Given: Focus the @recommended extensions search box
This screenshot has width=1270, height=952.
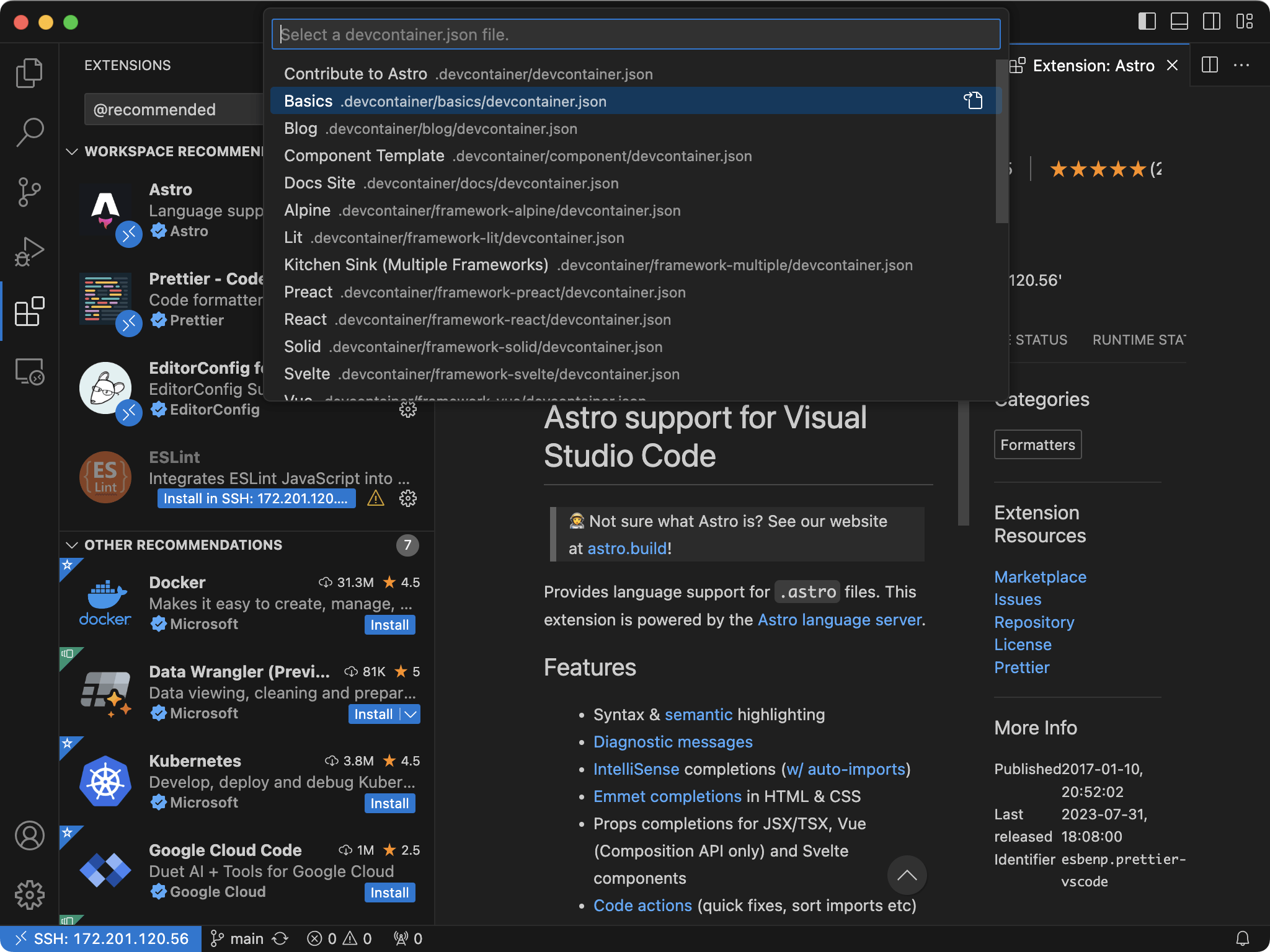Looking at the screenshot, I should pos(174,110).
